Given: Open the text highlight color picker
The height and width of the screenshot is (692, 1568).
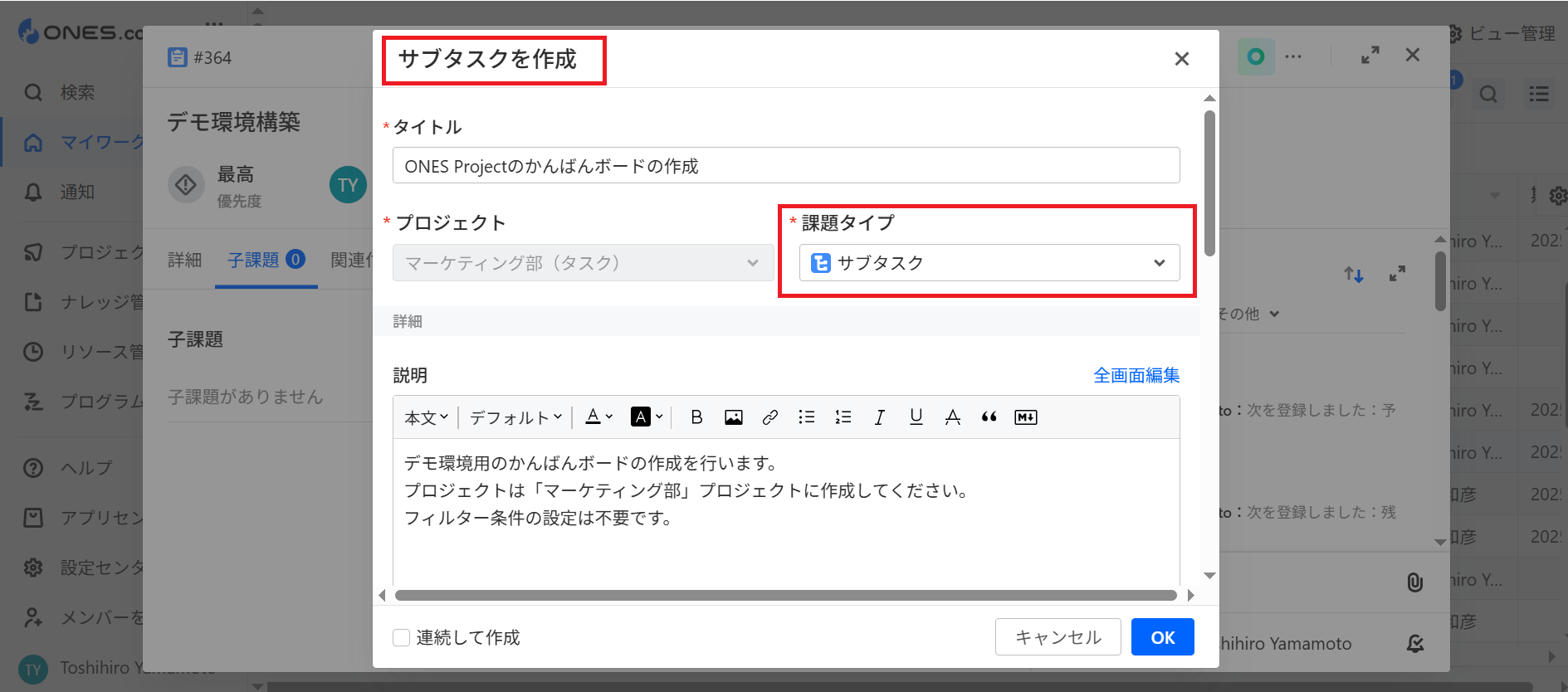Looking at the screenshot, I should (647, 417).
